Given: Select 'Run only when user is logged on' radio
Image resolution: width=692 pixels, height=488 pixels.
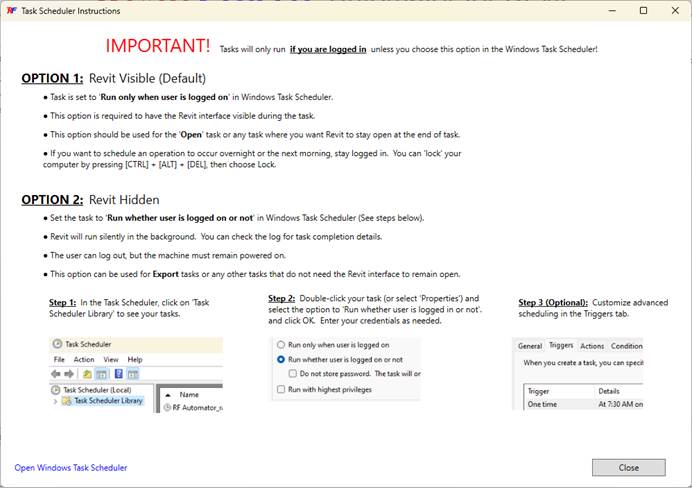Looking at the screenshot, I should 280,345.
